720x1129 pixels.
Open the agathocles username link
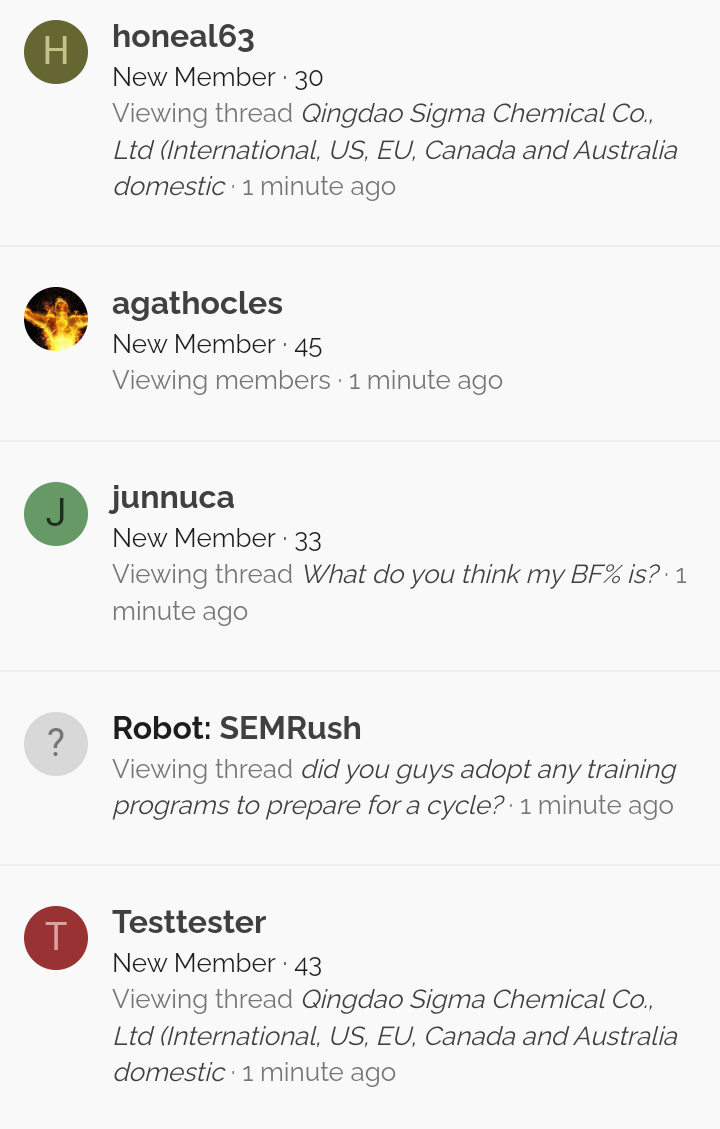click(197, 304)
